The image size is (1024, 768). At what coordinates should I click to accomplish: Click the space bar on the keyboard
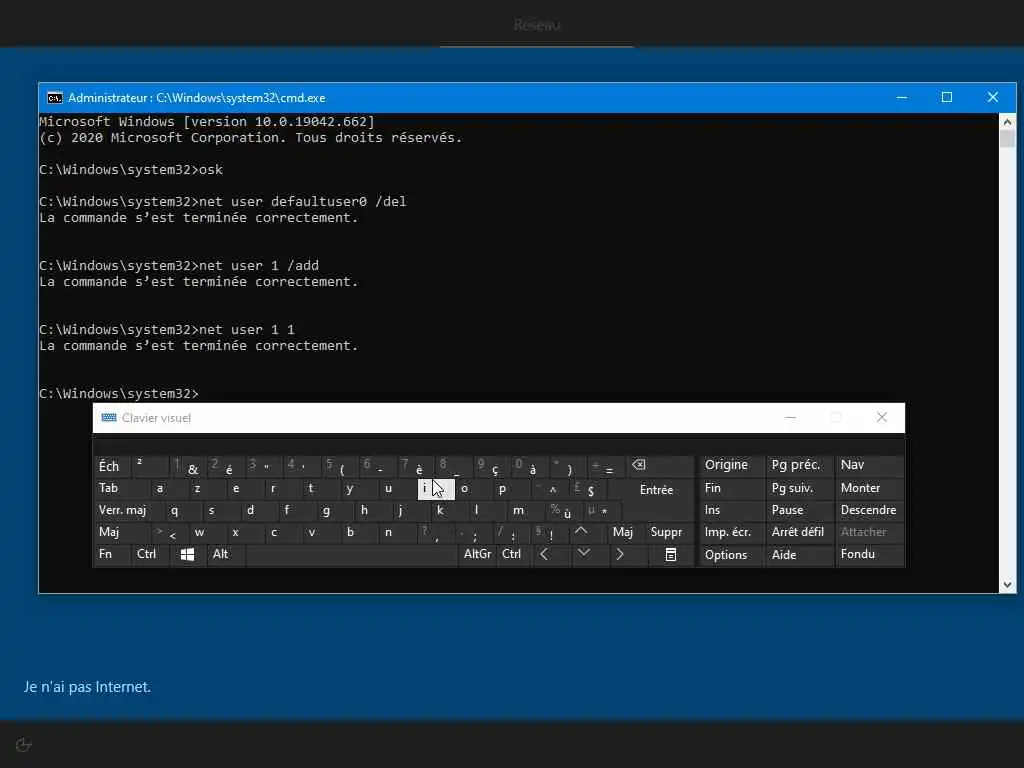352,554
